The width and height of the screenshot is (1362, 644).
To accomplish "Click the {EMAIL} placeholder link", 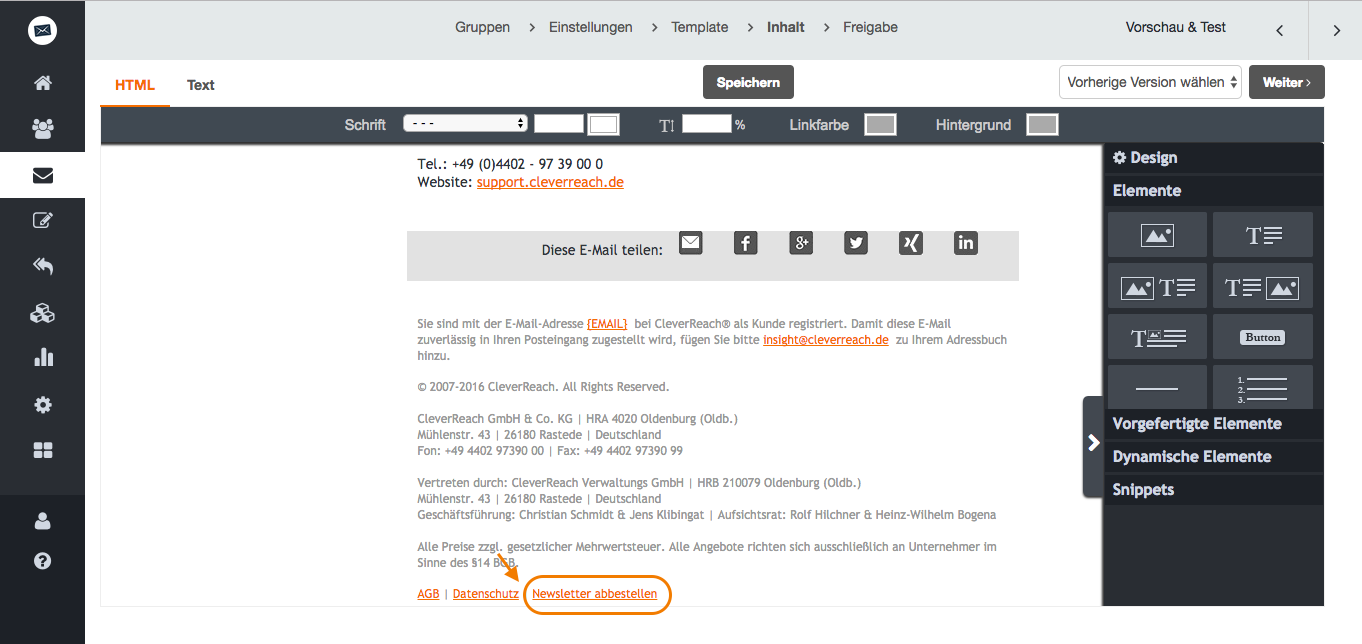I will tap(607, 324).
